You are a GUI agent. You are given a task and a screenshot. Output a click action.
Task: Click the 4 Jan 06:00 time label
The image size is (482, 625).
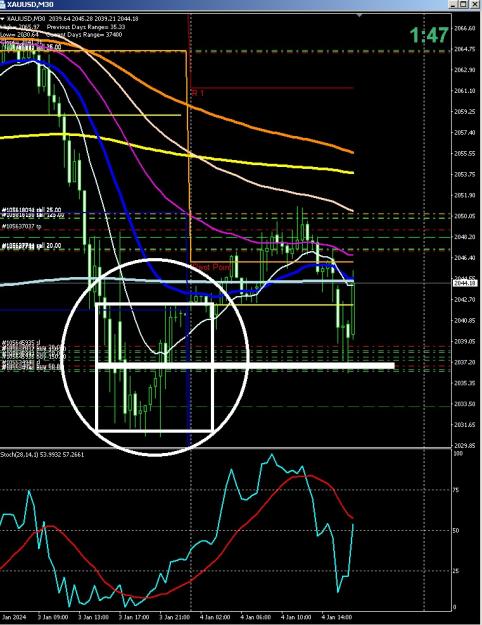(x=256, y=617)
